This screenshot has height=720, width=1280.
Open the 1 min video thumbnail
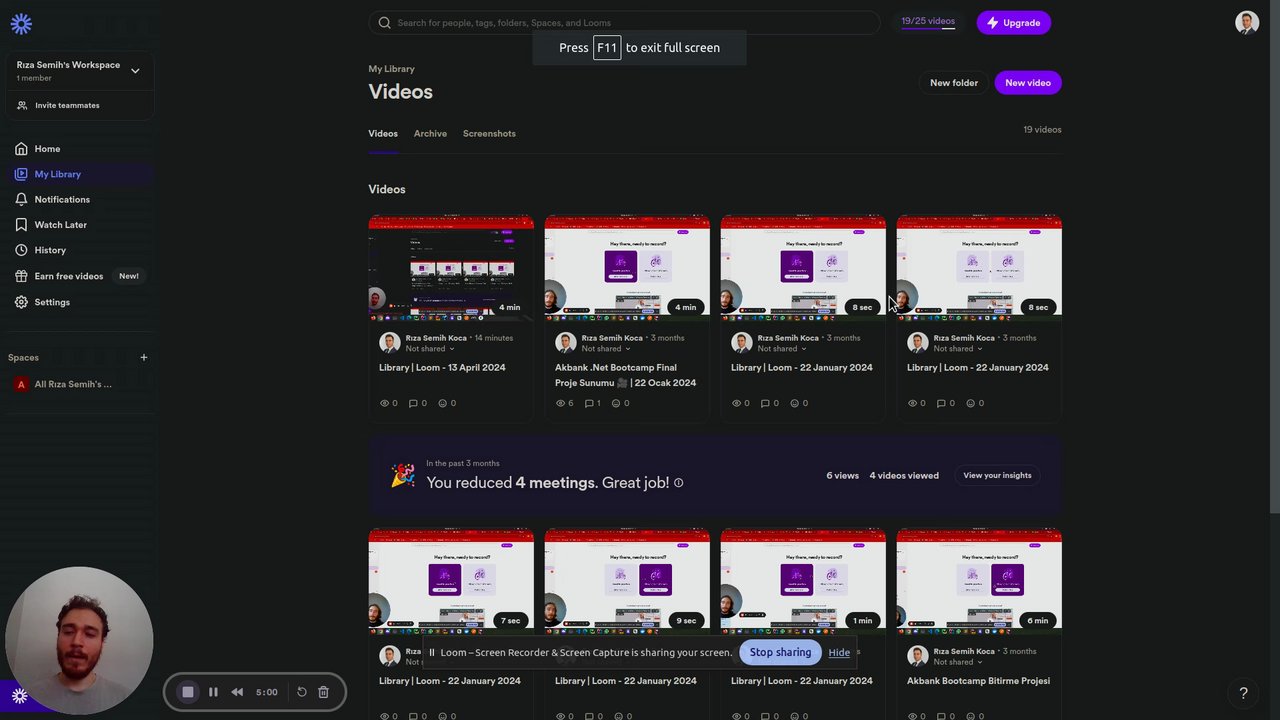803,581
